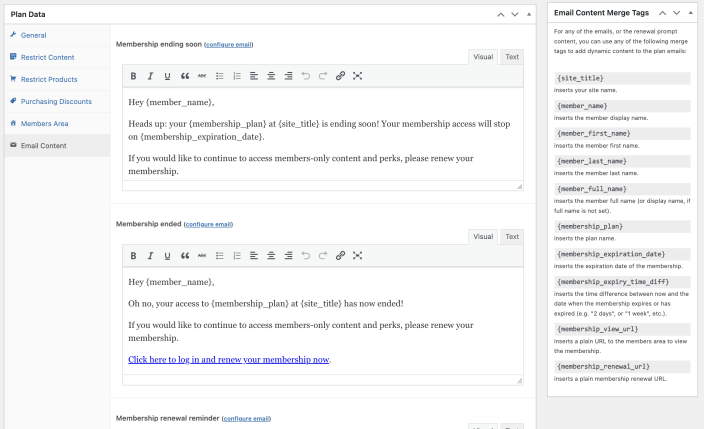Insert blockquote in Membership ended editor
Viewport: 704px width, 429px height.
(185, 256)
